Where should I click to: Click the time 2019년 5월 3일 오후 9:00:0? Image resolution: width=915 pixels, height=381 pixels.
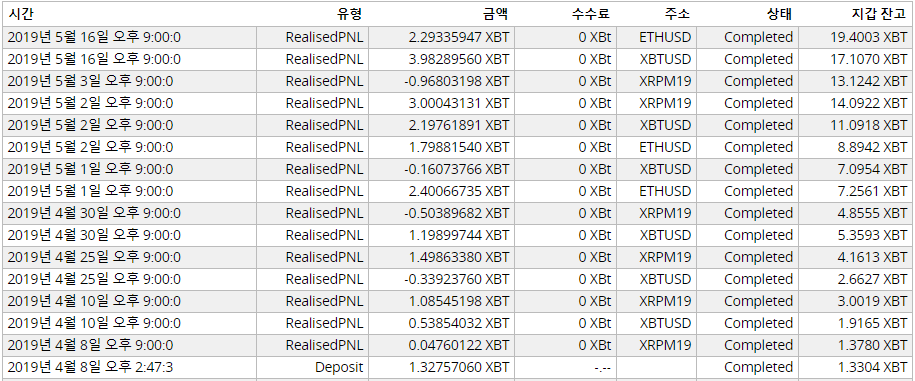pyautogui.click(x=90, y=82)
